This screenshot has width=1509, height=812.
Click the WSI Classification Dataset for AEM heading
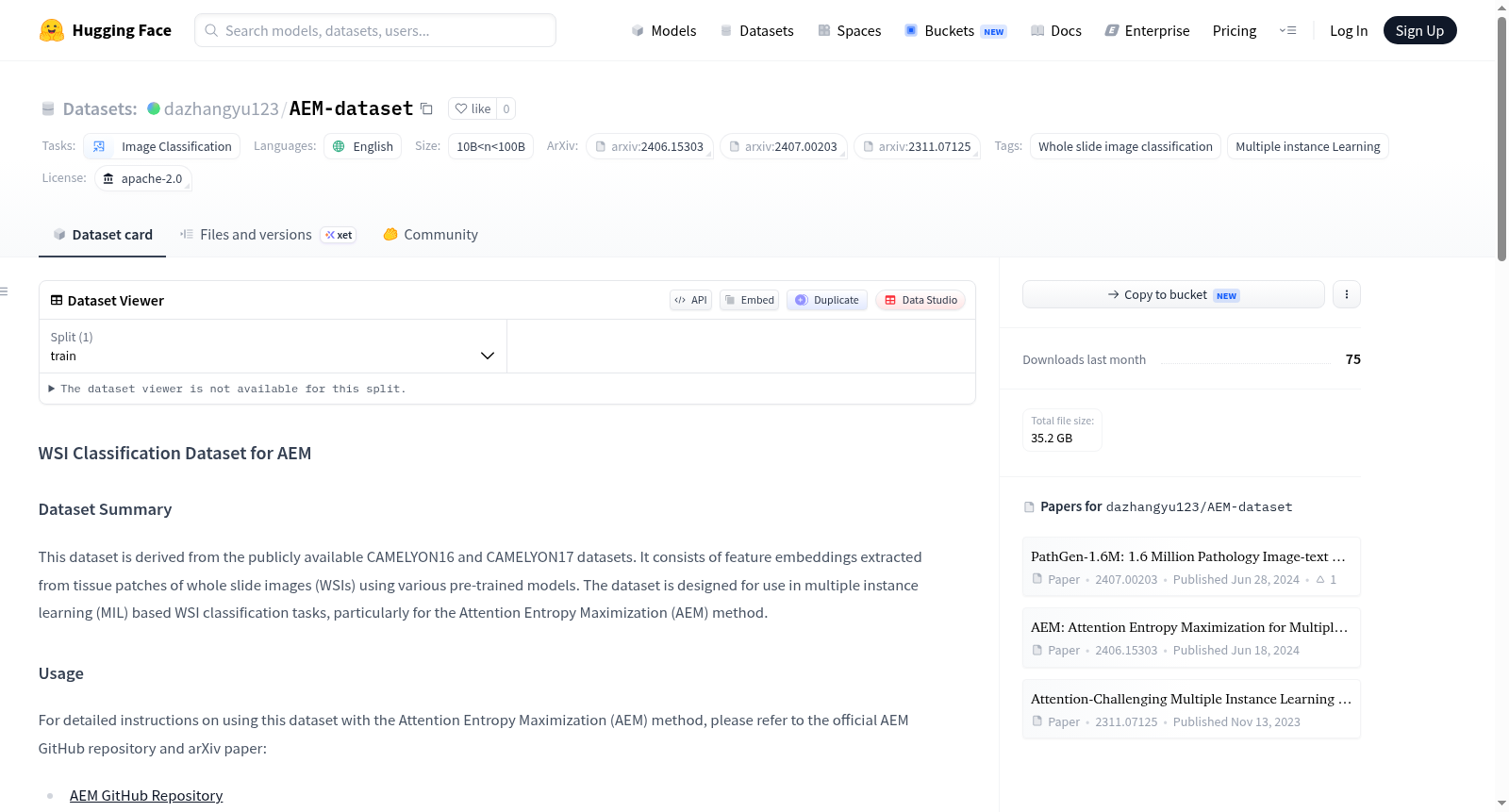coord(174,453)
